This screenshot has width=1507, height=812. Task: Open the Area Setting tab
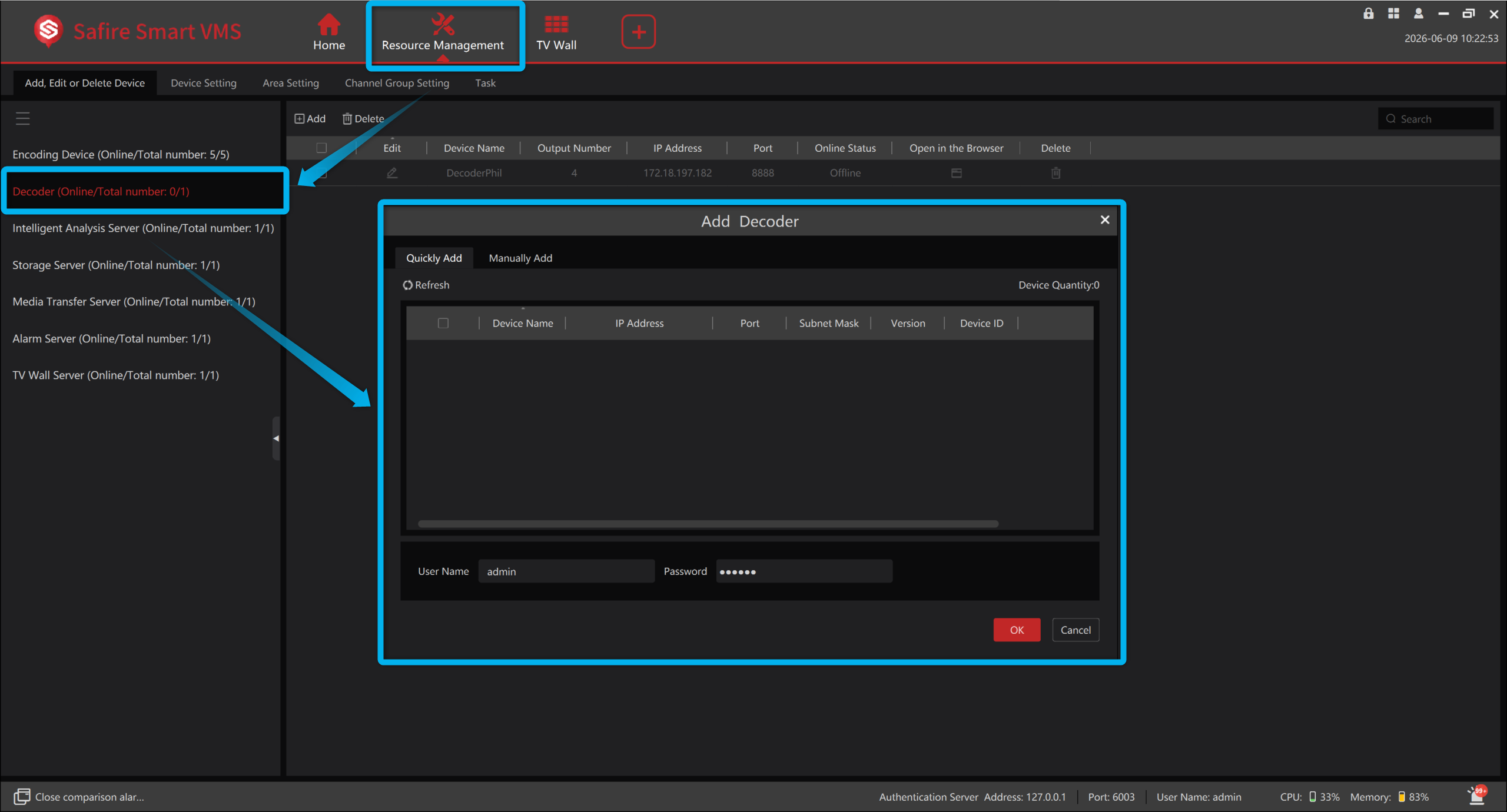click(x=291, y=83)
